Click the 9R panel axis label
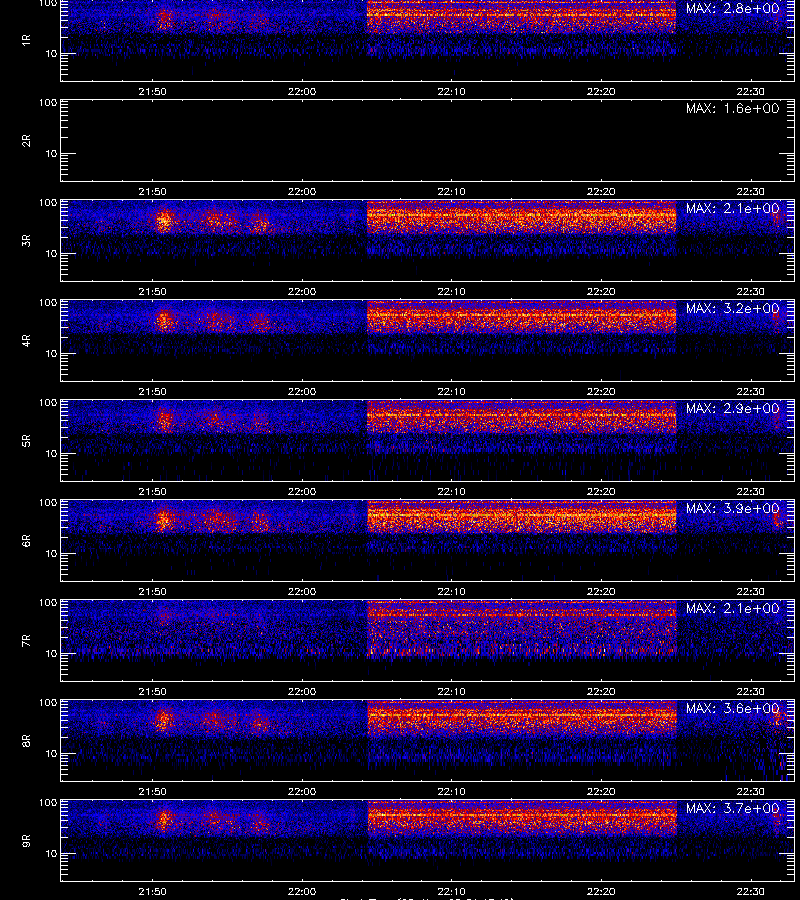Screen dimensions: 800x900 [26, 840]
